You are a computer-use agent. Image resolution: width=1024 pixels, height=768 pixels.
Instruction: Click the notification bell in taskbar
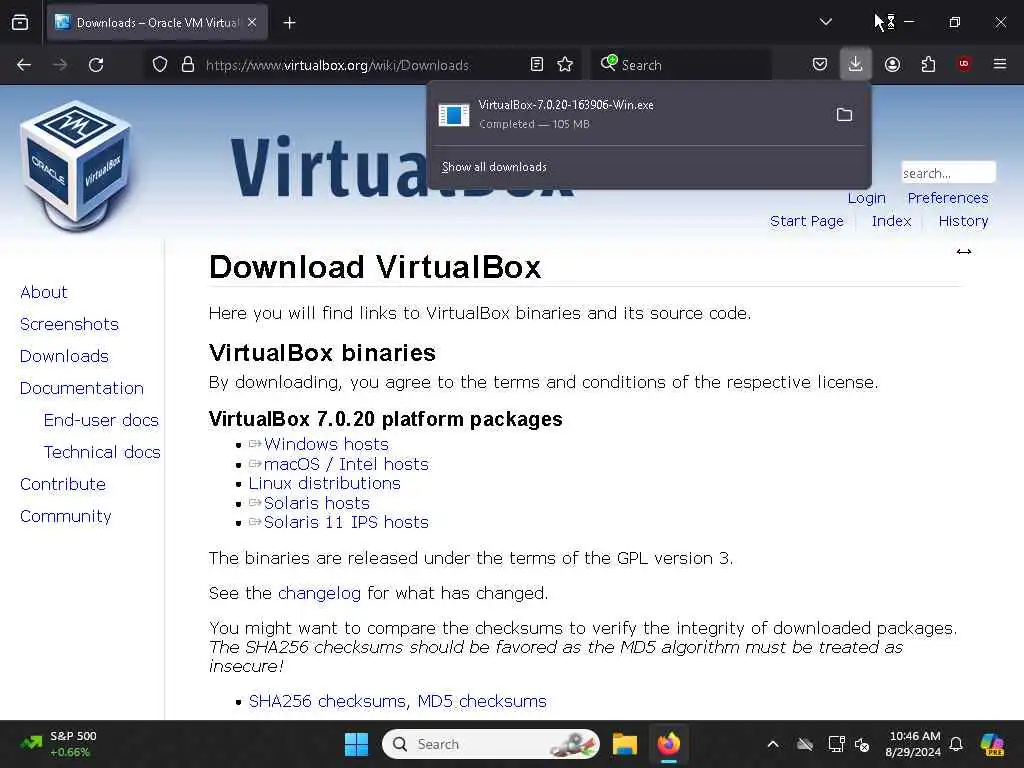[956, 744]
